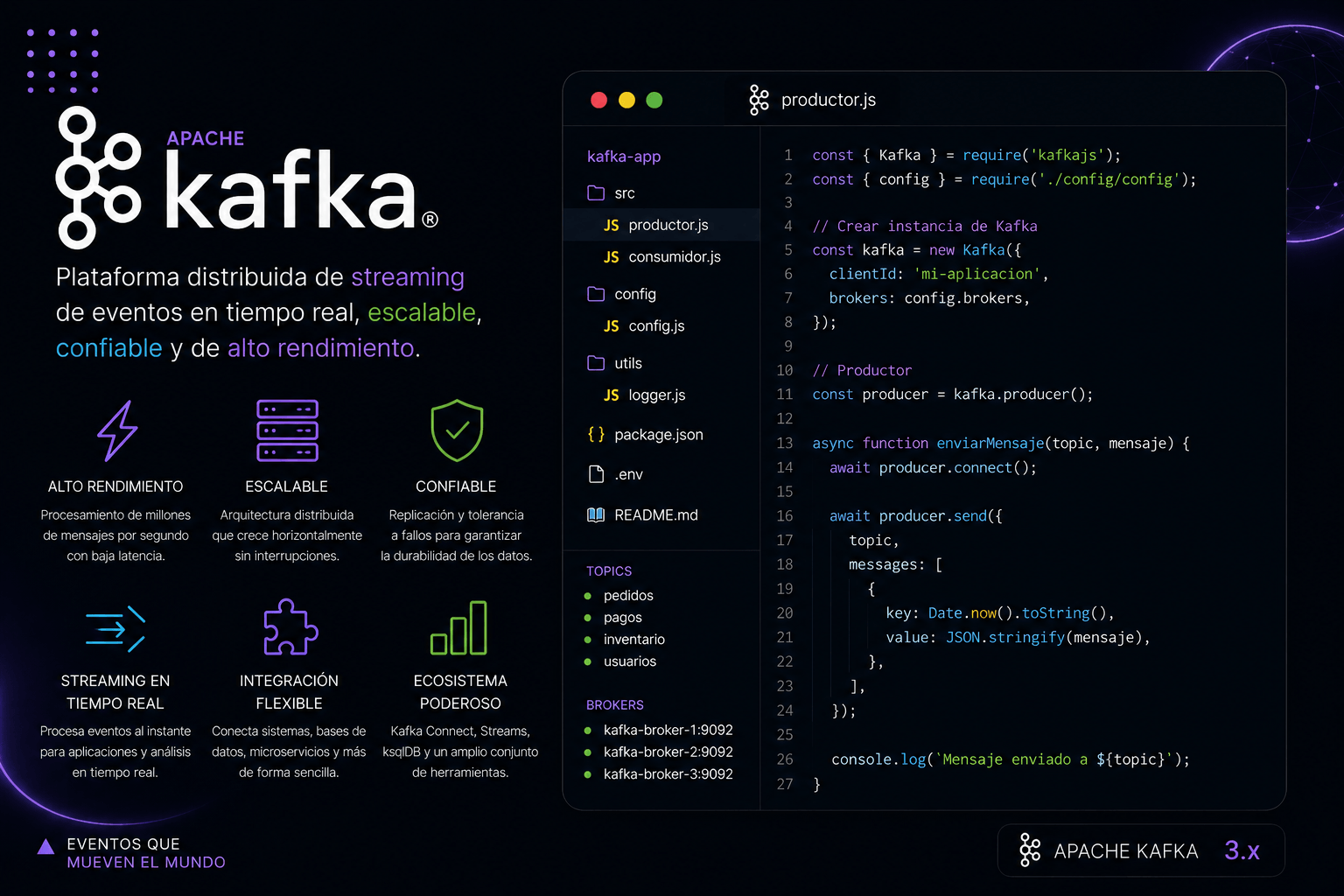Screen dimensions: 1344x896
Task: Select broker kafka-broker-3:9092
Action: tap(668, 774)
